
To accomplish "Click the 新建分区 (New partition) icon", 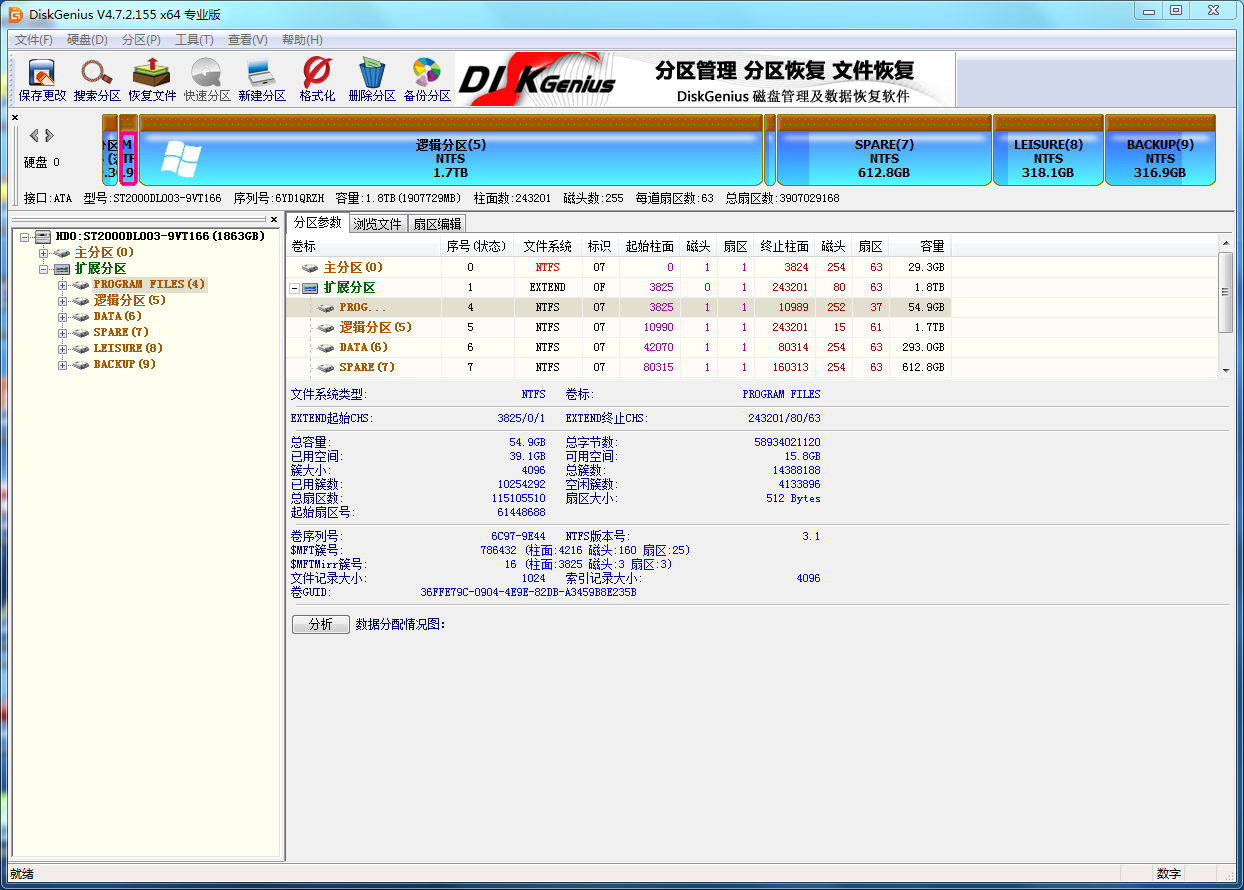I will 262,80.
